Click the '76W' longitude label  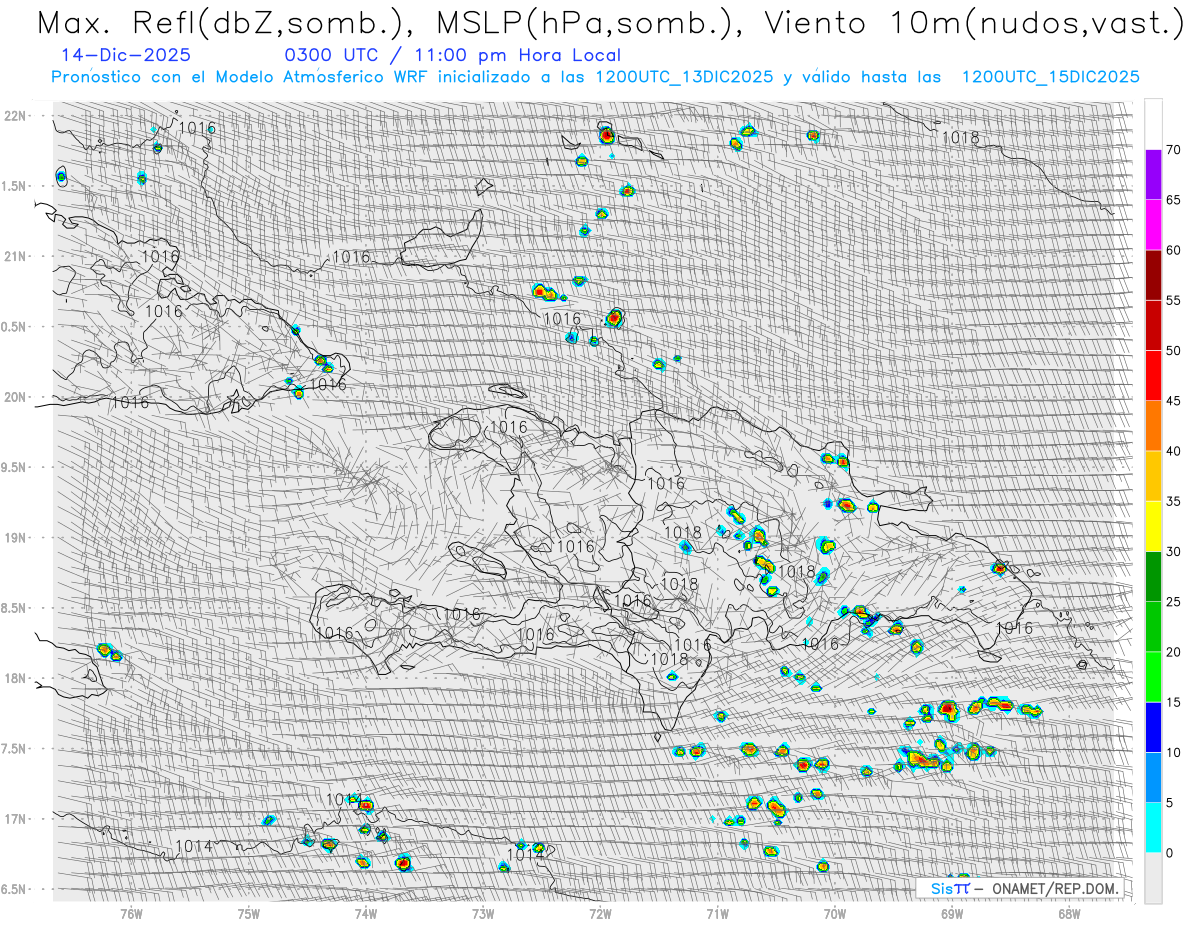pos(131,913)
